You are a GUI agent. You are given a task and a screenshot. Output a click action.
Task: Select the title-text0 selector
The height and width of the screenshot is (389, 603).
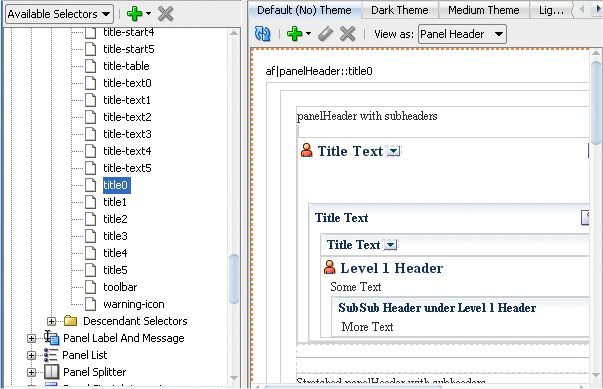coord(127,83)
